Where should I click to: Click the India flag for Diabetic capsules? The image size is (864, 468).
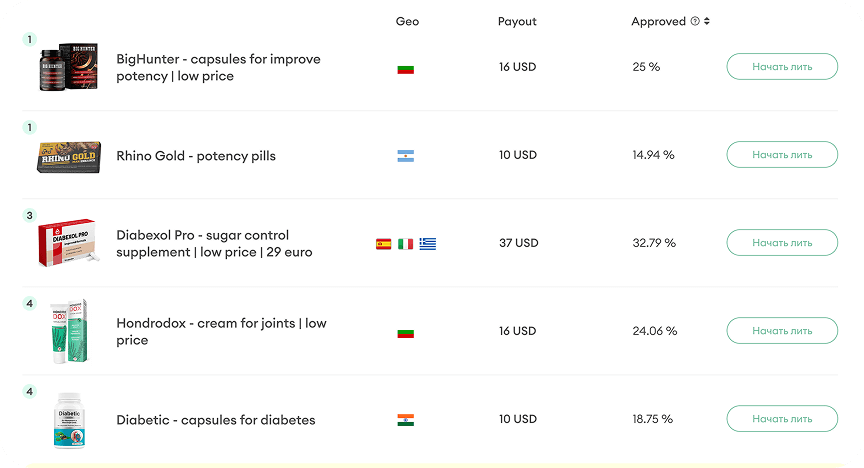405,420
